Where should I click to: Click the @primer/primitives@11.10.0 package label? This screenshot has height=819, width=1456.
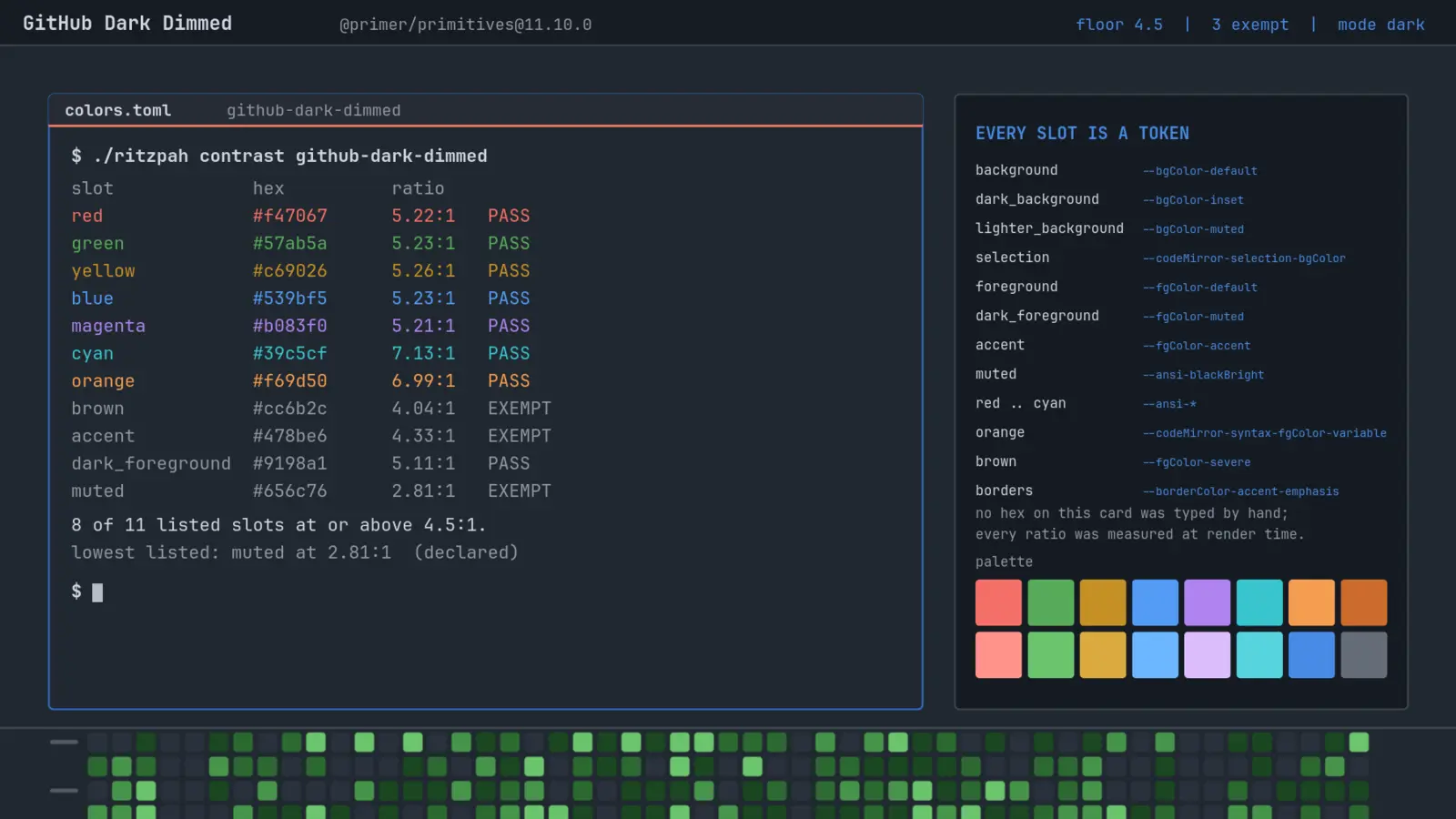[466, 25]
